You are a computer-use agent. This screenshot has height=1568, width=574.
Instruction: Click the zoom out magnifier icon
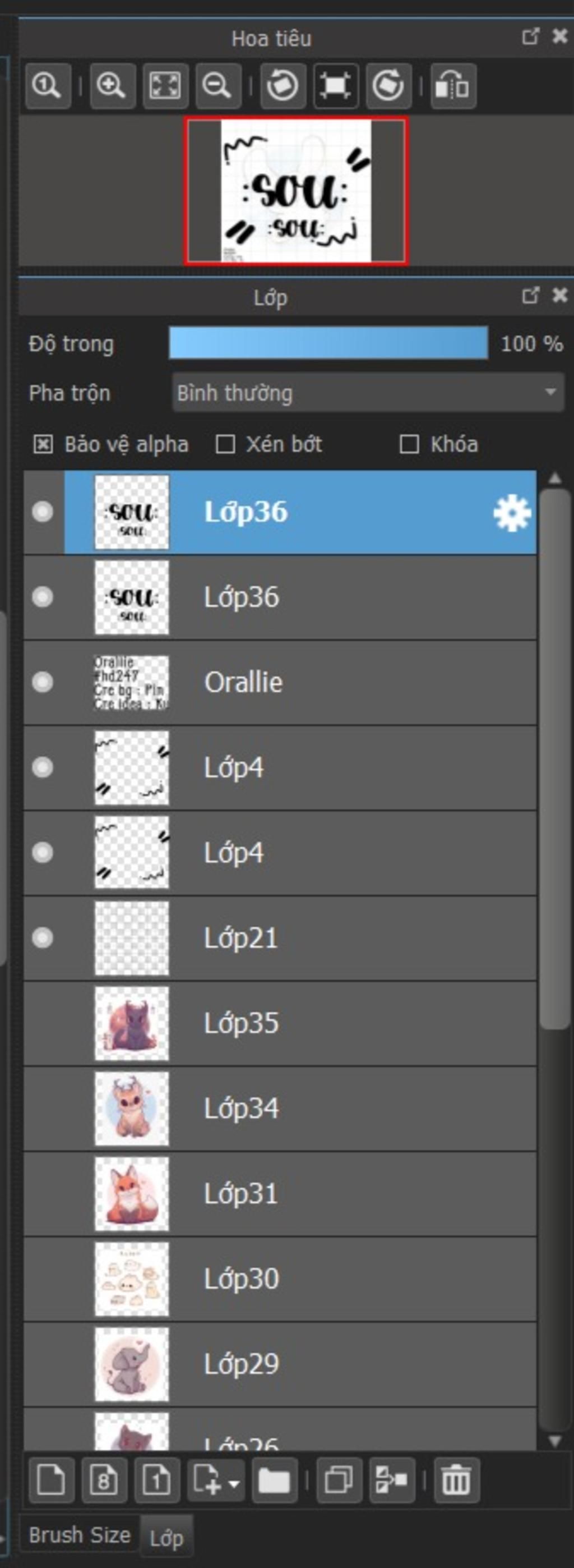pyautogui.click(x=218, y=86)
